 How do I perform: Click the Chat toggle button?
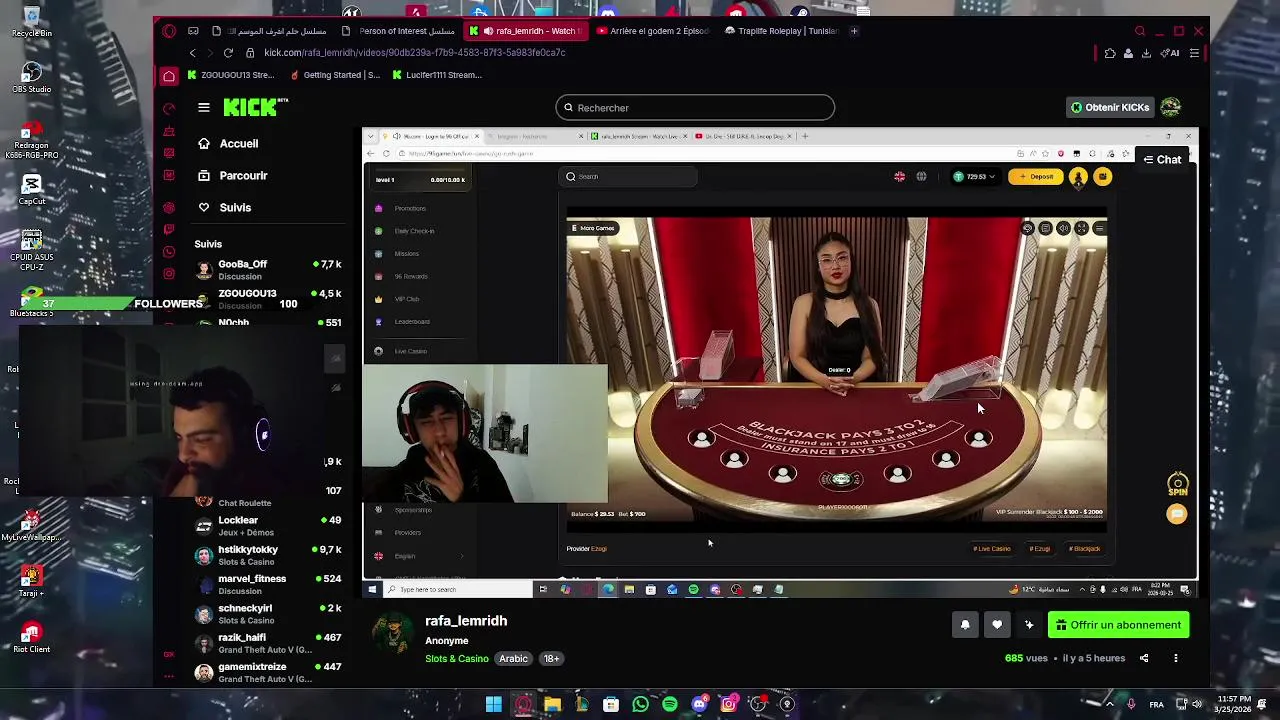point(1162,159)
